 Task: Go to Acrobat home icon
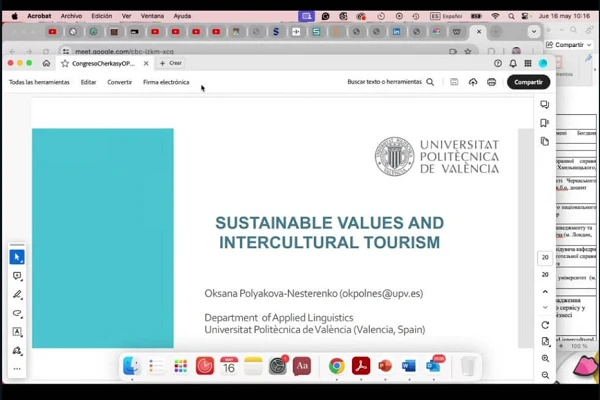(x=46, y=63)
